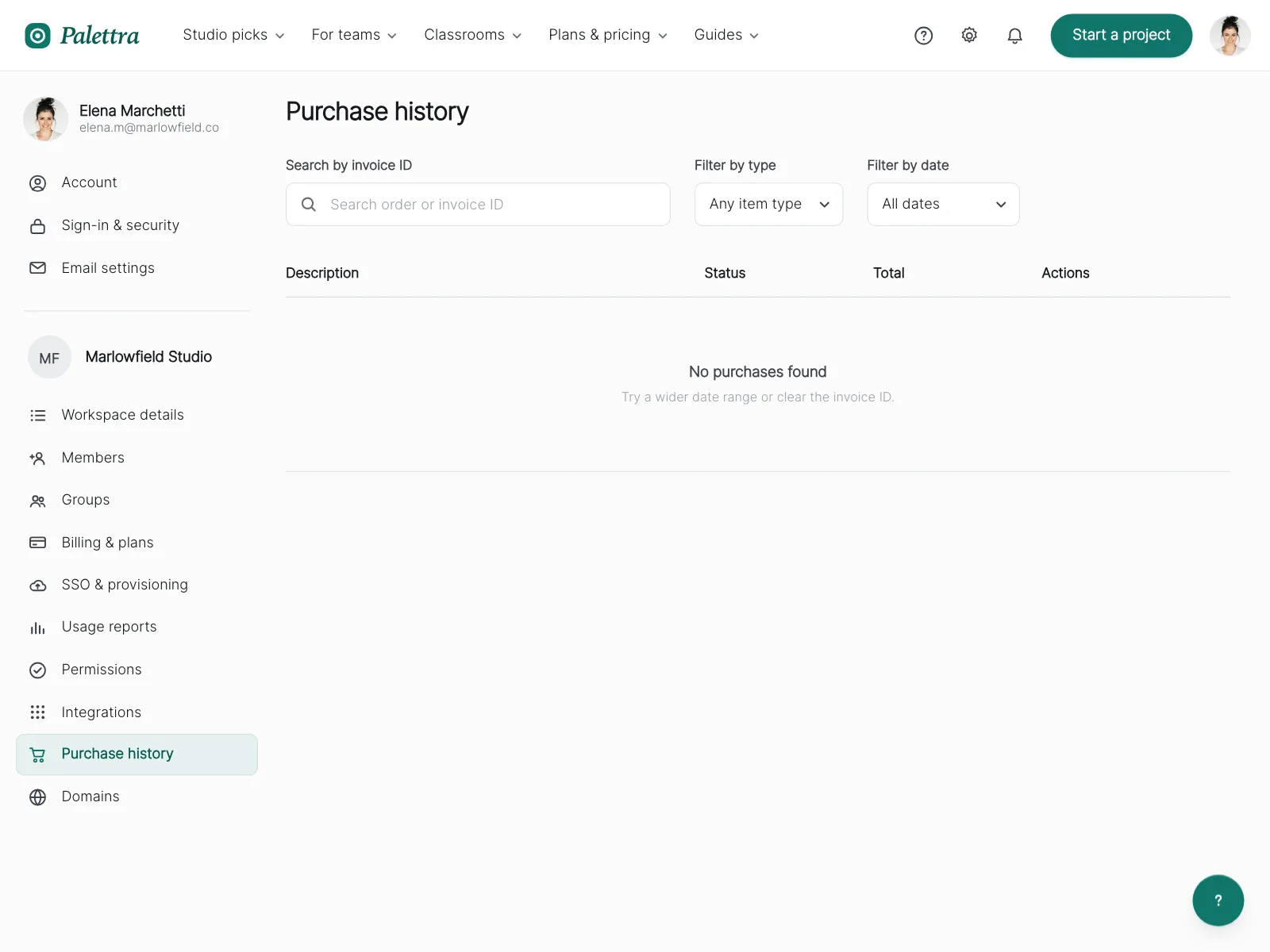Click the Start a project button

[1121, 36]
